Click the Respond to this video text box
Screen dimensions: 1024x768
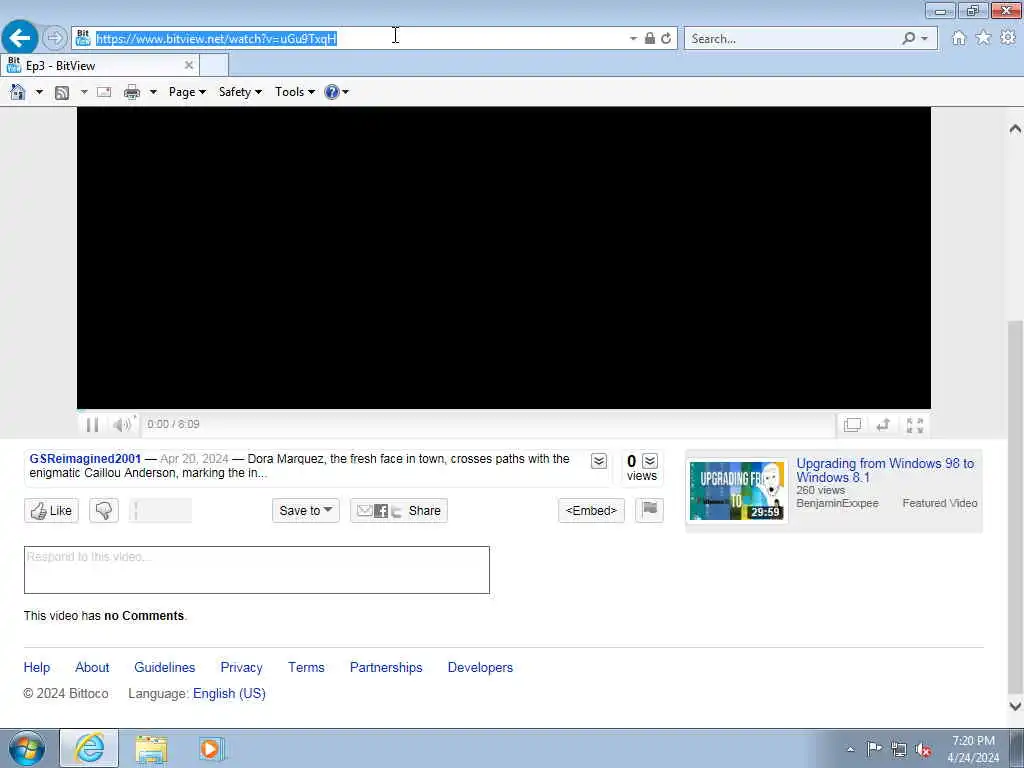coord(257,570)
